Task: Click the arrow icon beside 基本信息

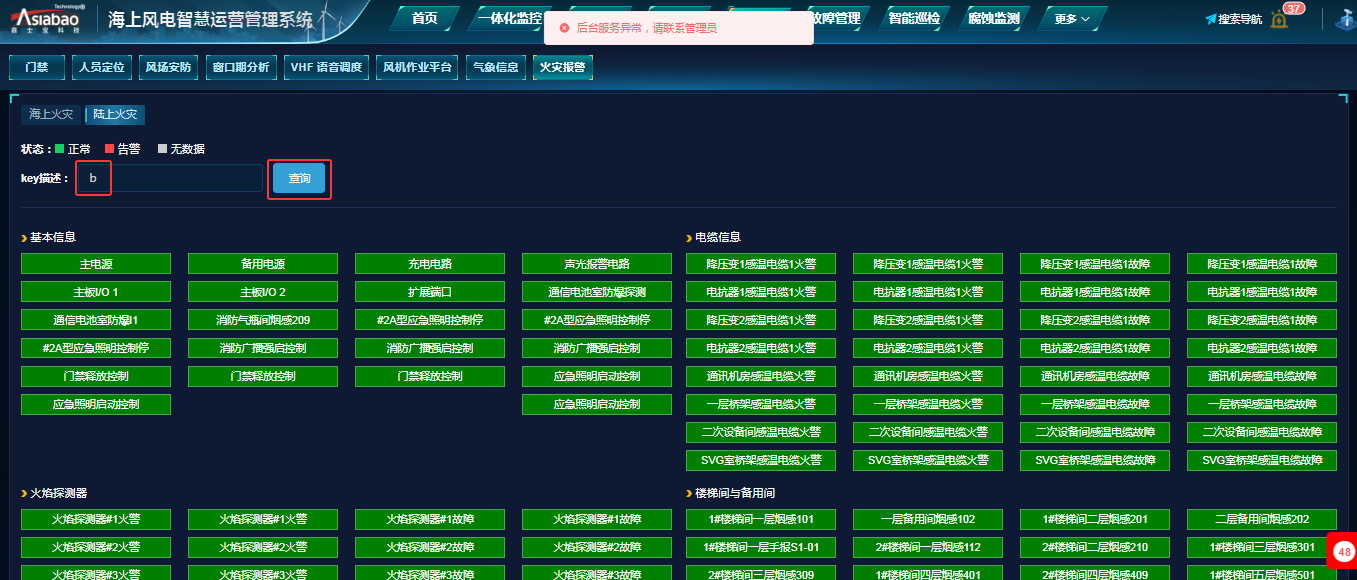Action: click(23, 238)
